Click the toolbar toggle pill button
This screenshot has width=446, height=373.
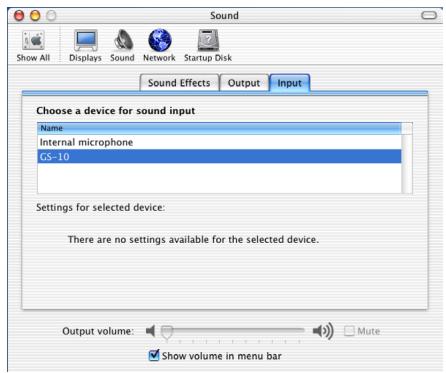pos(429,15)
